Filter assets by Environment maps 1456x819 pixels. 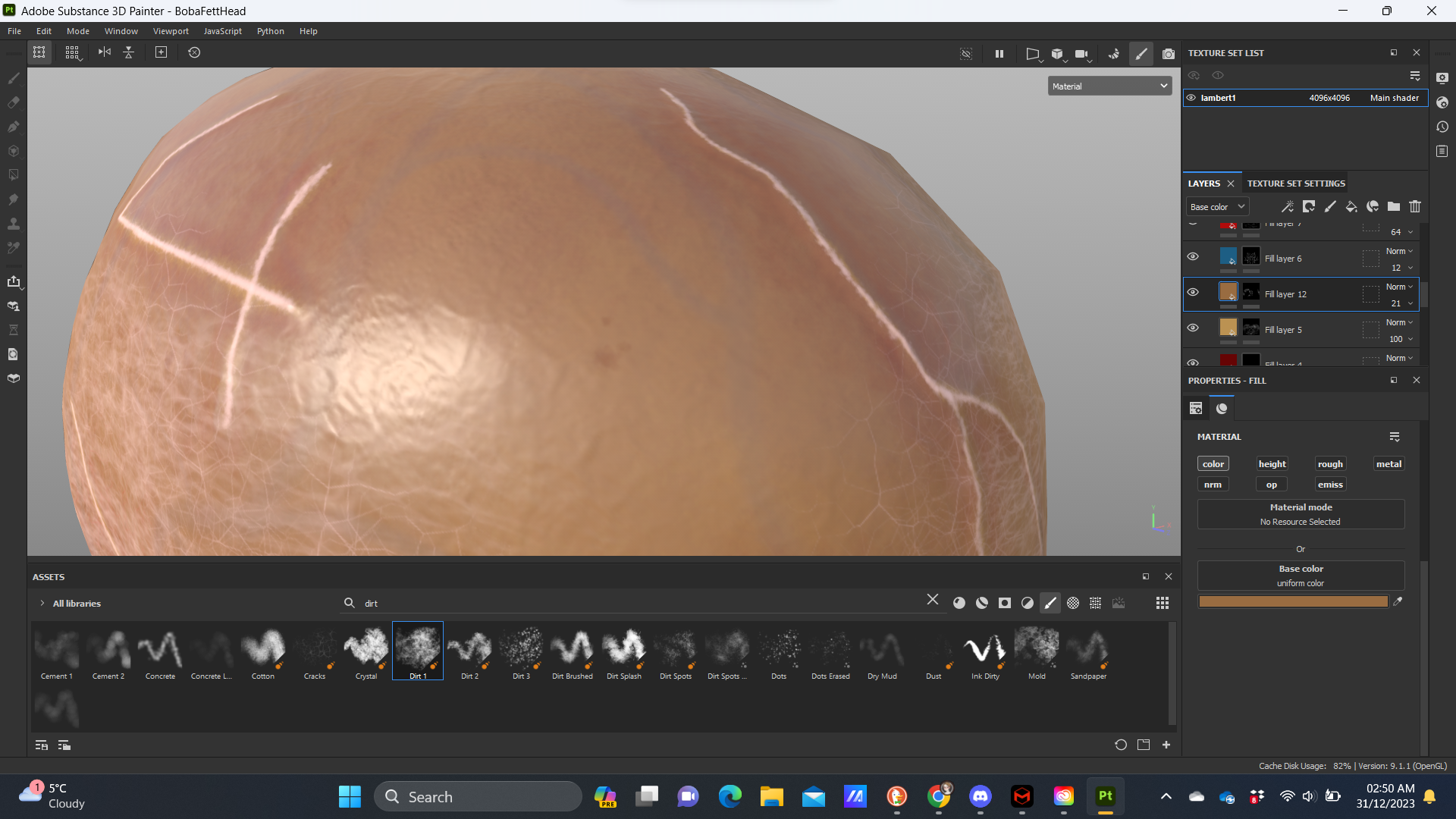[x=1119, y=603]
